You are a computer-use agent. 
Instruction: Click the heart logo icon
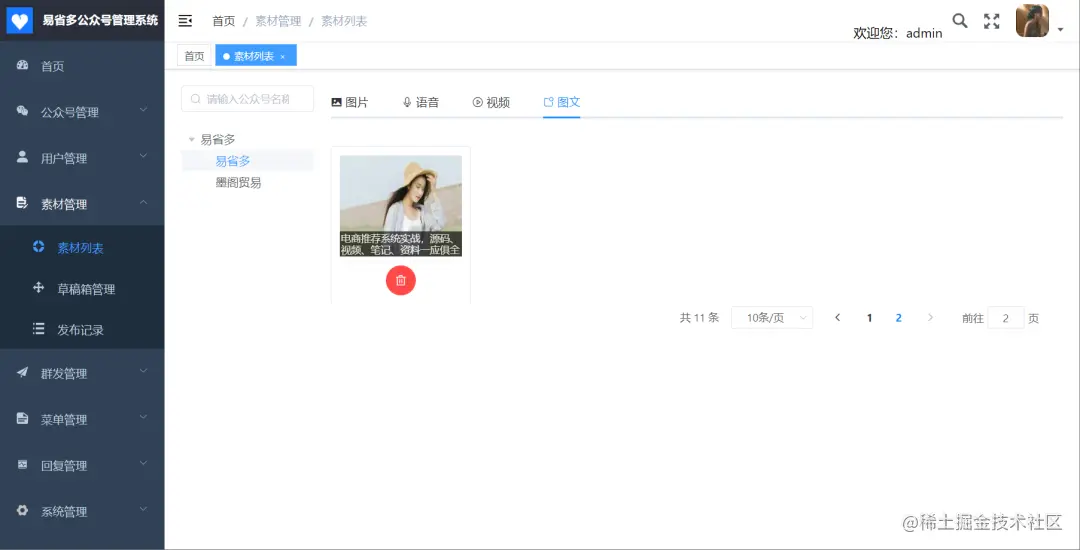(20, 21)
